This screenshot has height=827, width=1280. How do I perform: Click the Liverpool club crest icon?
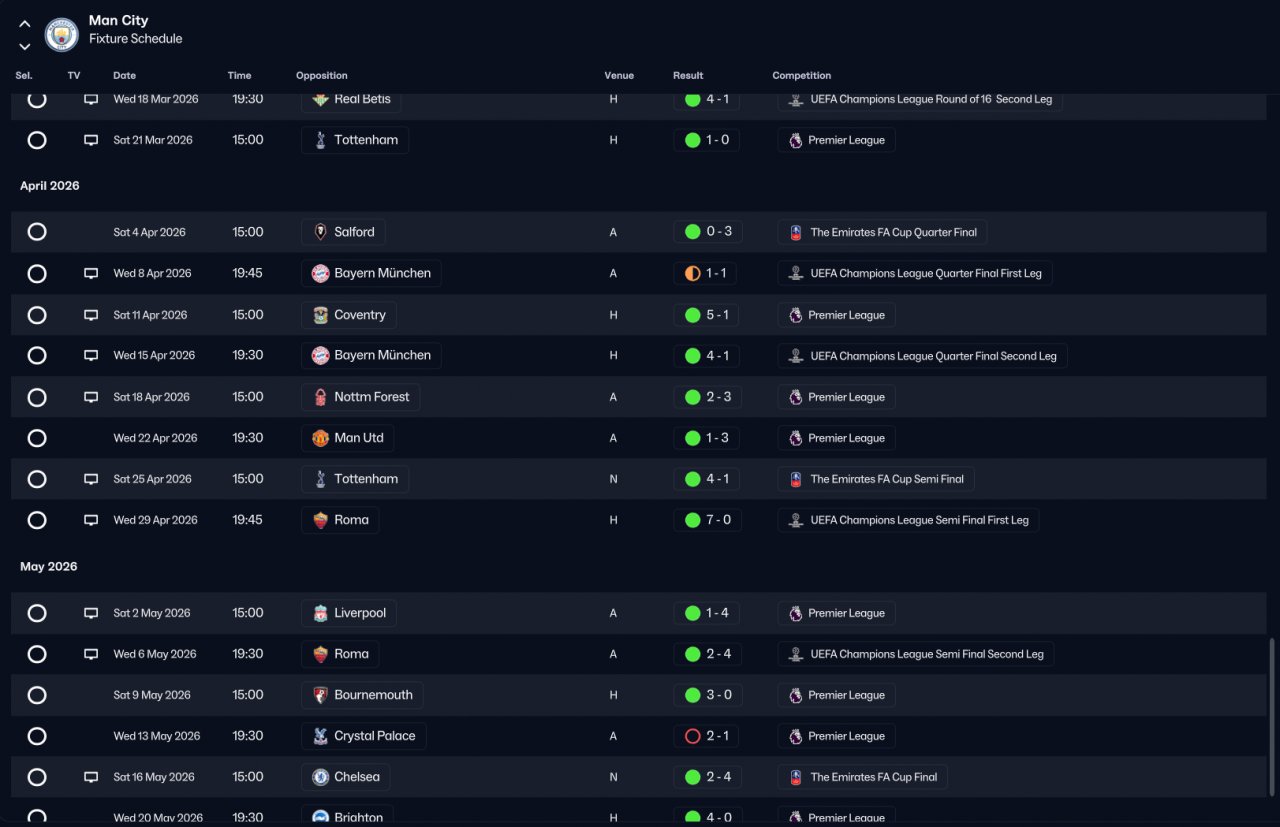click(320, 613)
